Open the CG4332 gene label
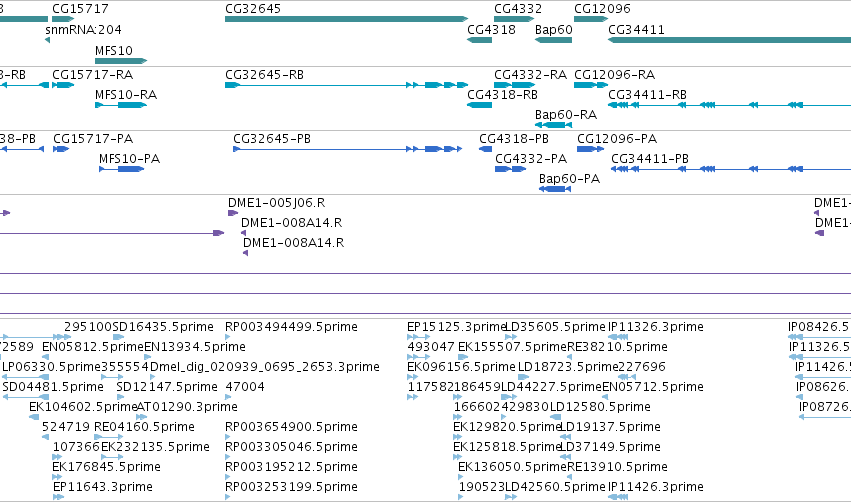This screenshot has width=851, height=502. (x=518, y=9)
